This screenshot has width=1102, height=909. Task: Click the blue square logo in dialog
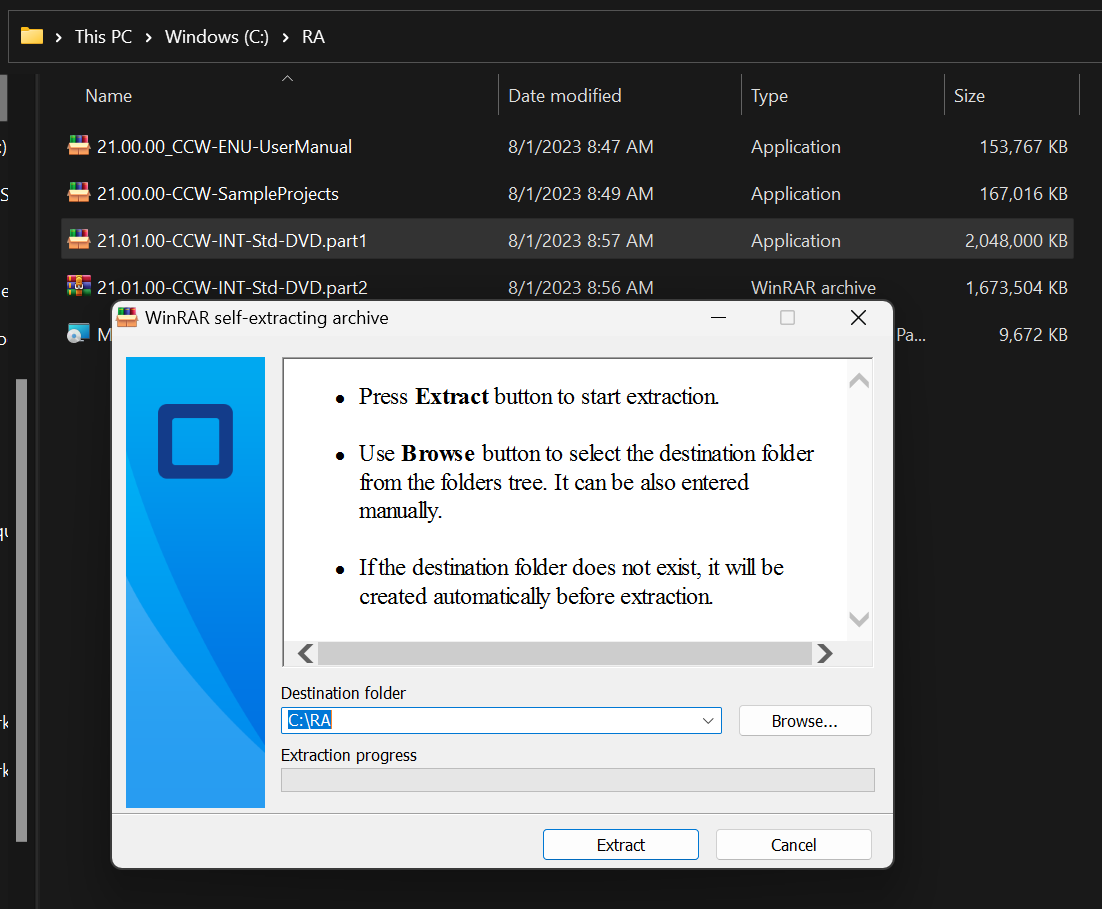pyautogui.click(x=195, y=441)
